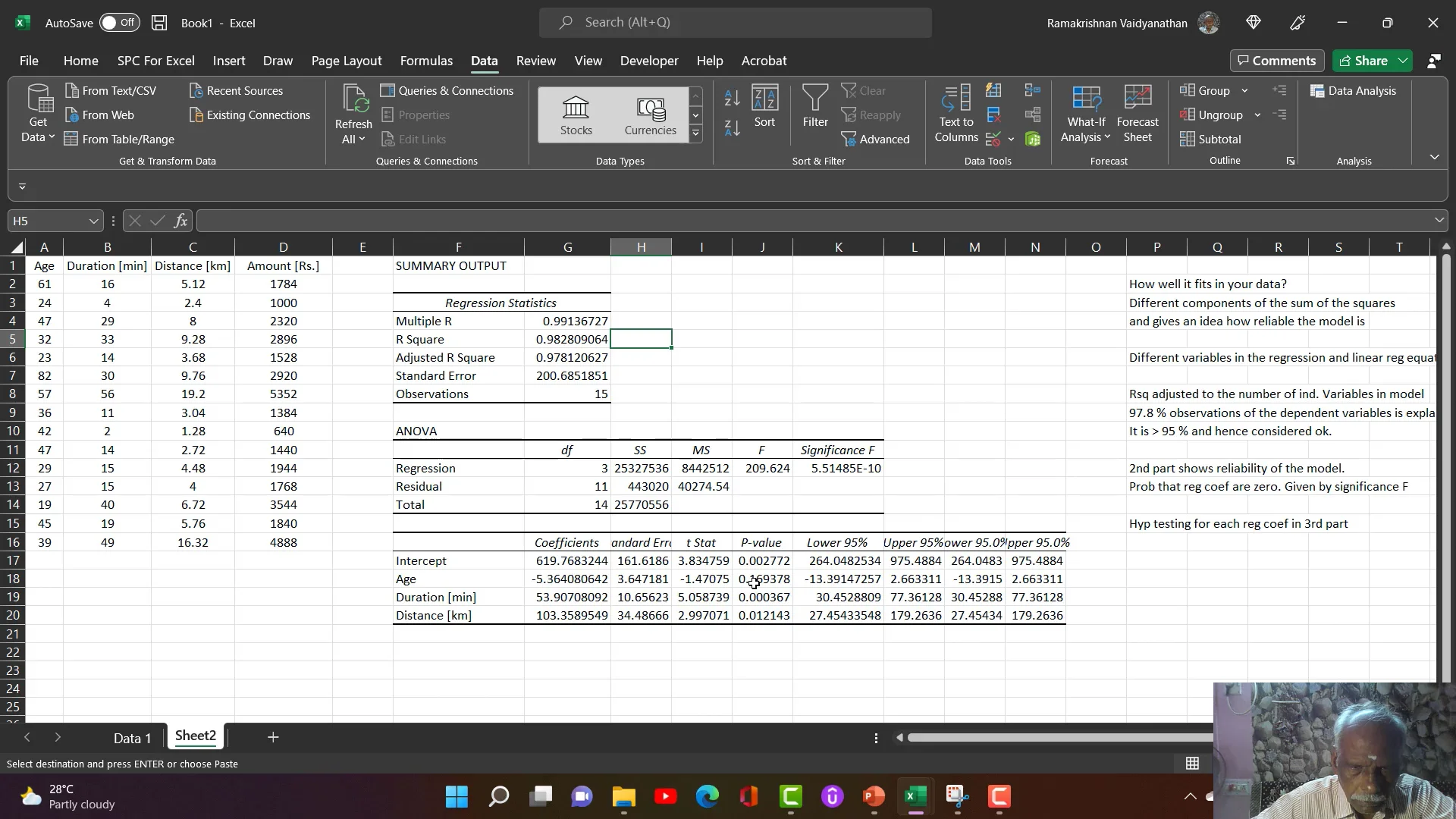The height and width of the screenshot is (819, 1456).
Task: Open the Comments pane
Action: point(1277,60)
